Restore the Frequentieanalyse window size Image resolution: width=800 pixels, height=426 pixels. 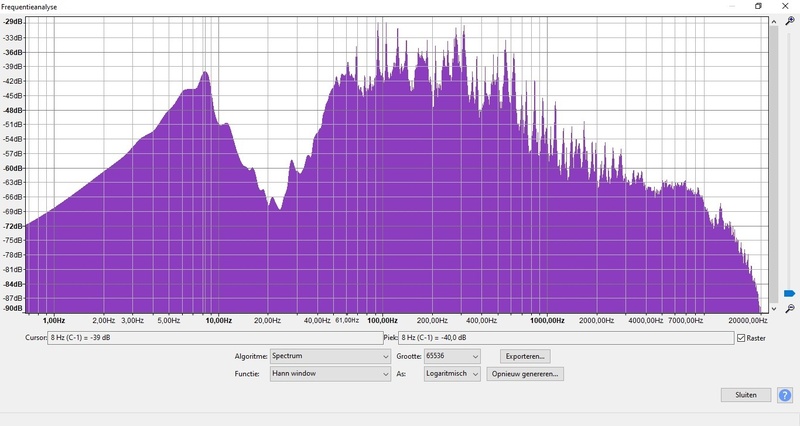pos(758,6)
